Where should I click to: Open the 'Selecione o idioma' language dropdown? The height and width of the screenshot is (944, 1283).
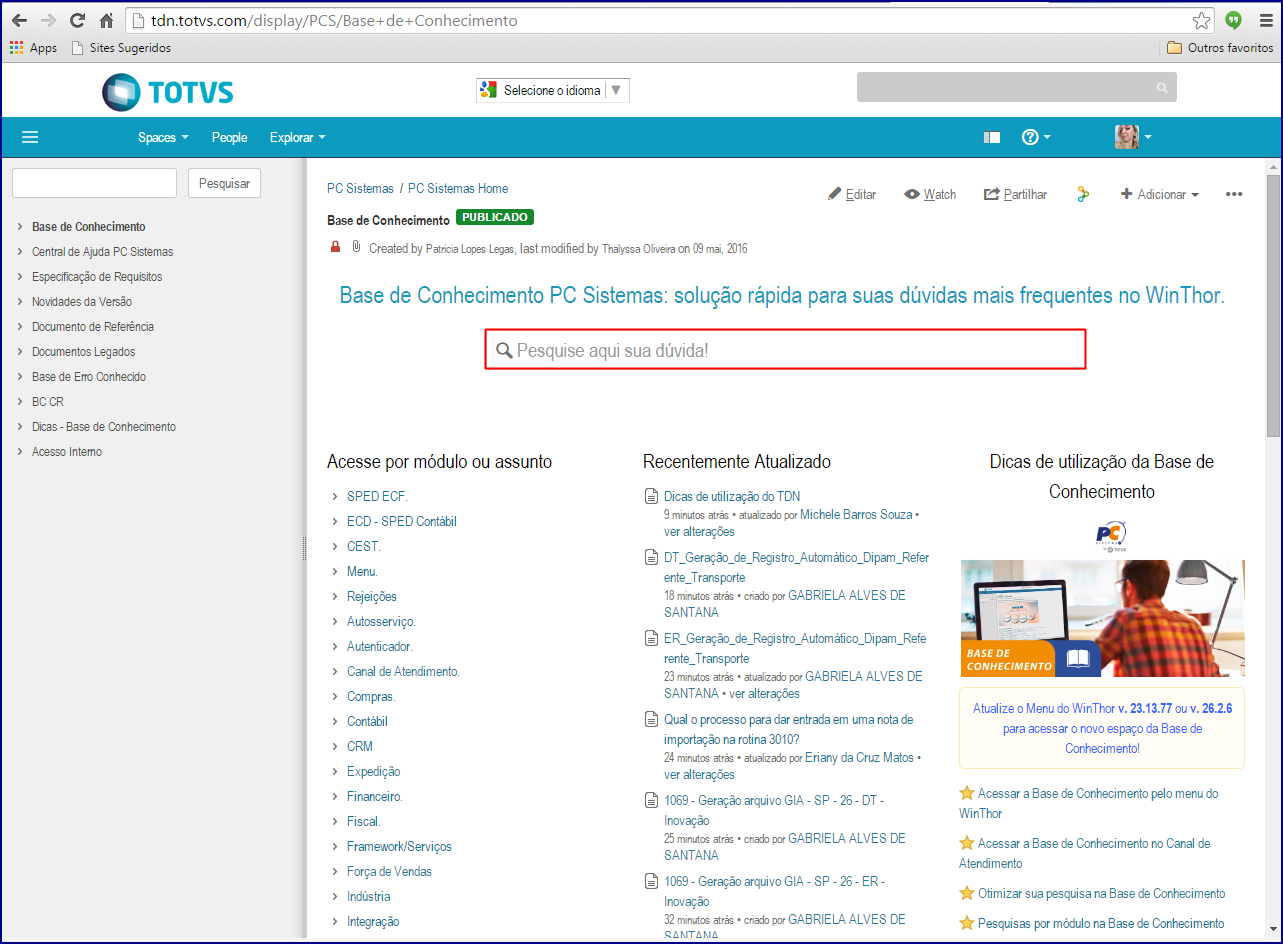coord(553,90)
